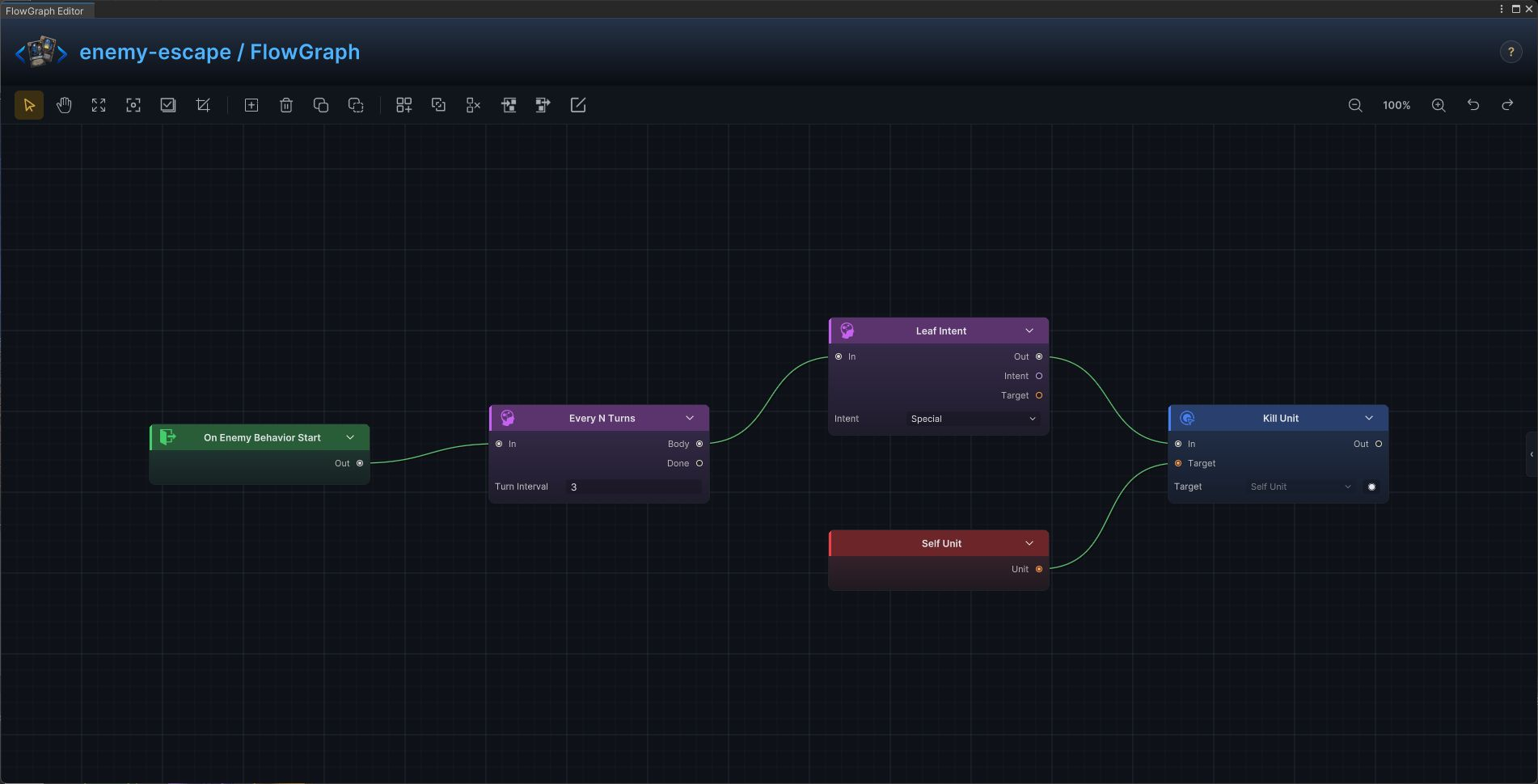Image resolution: width=1538 pixels, height=784 pixels.
Task: Go back with the left chevron in header
Action: tap(20, 54)
